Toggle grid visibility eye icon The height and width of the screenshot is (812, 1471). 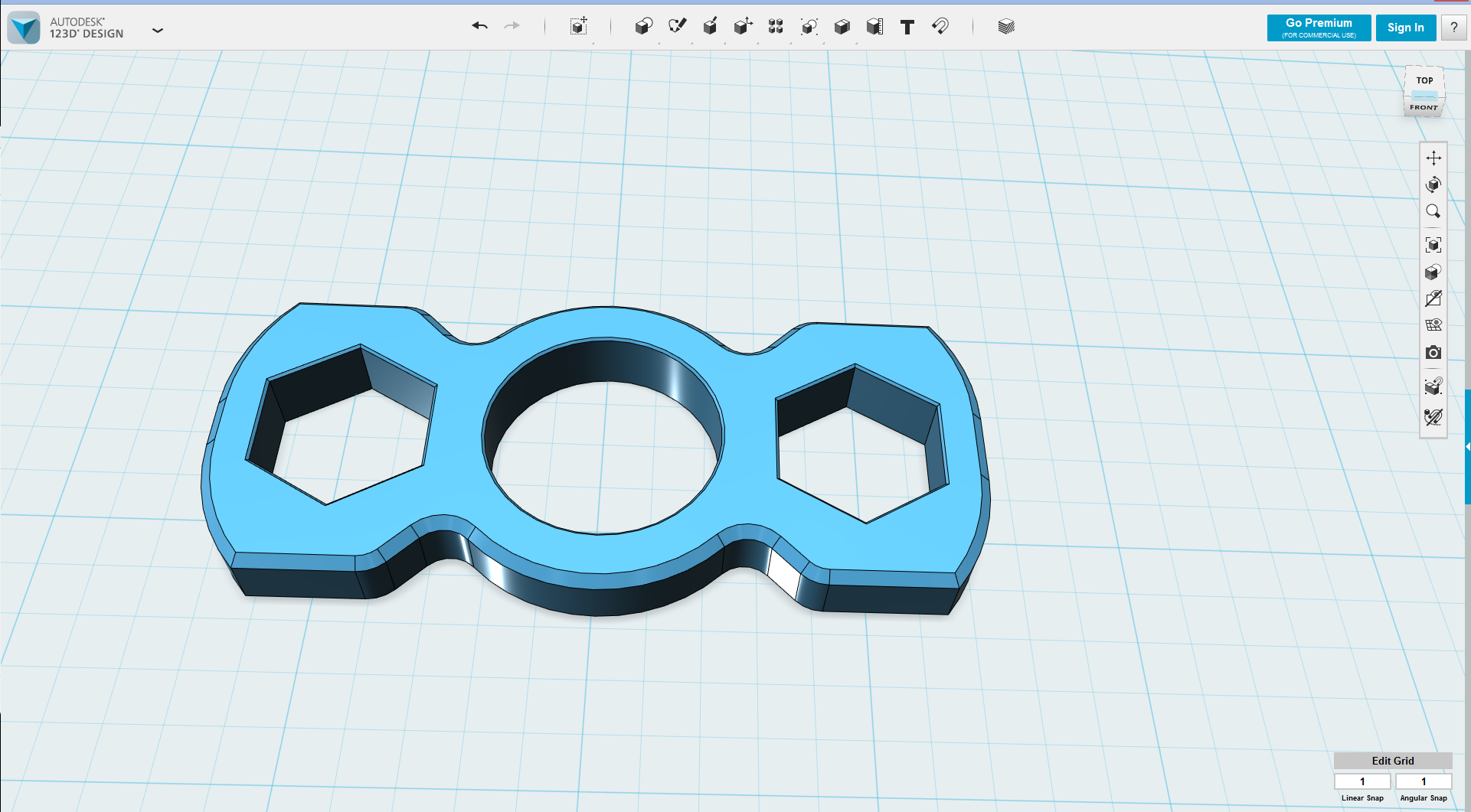coord(1433,325)
